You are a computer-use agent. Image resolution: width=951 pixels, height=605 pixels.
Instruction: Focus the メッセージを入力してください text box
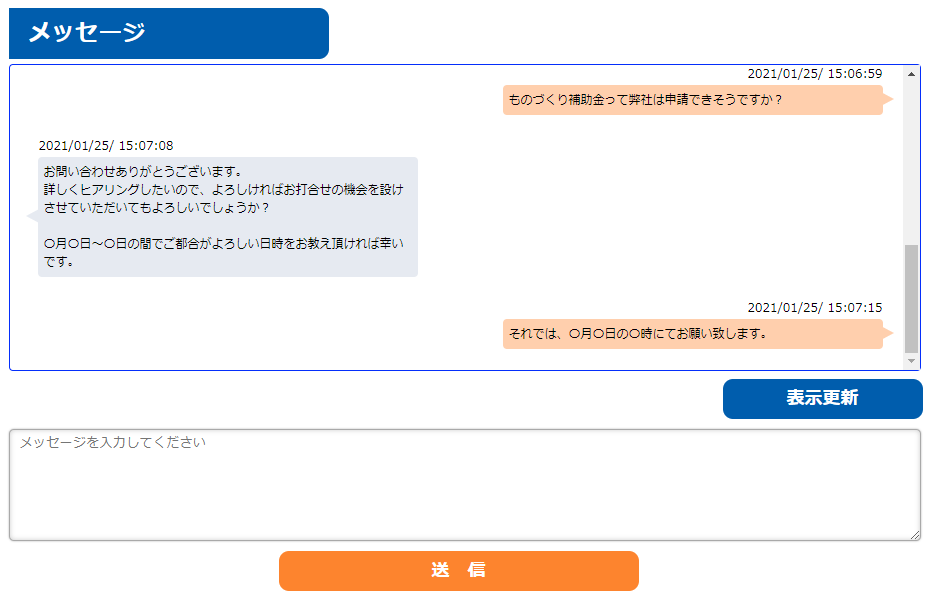coord(464,485)
